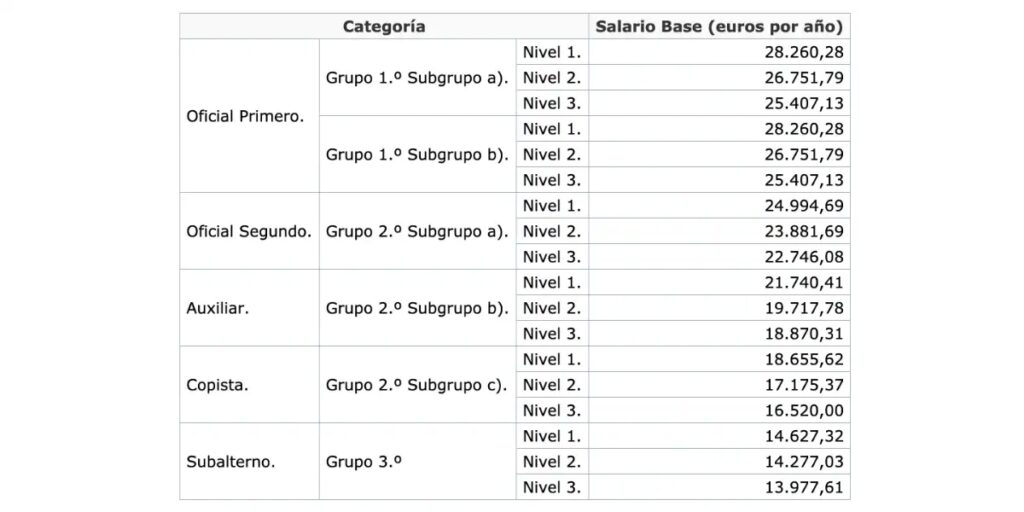The height and width of the screenshot is (512, 1024).
Task: Select the Copista category cell
Action: (216, 385)
